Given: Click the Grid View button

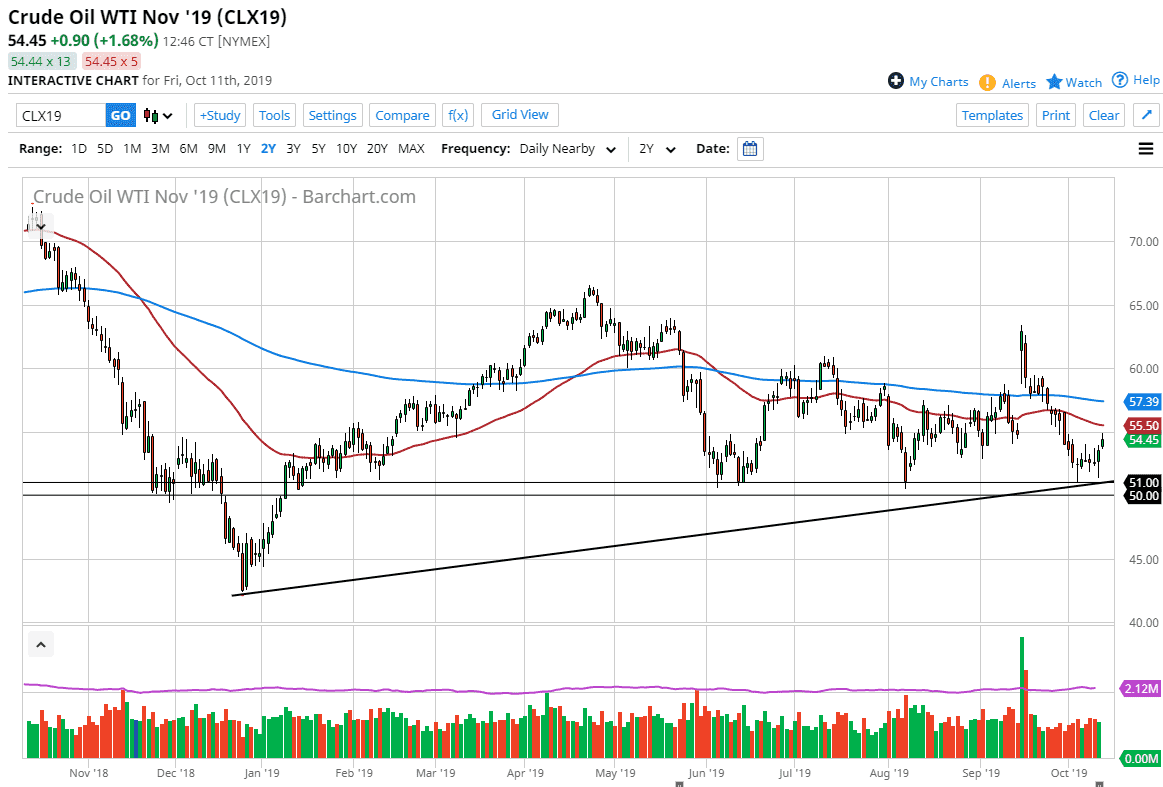Looking at the screenshot, I should (520, 114).
